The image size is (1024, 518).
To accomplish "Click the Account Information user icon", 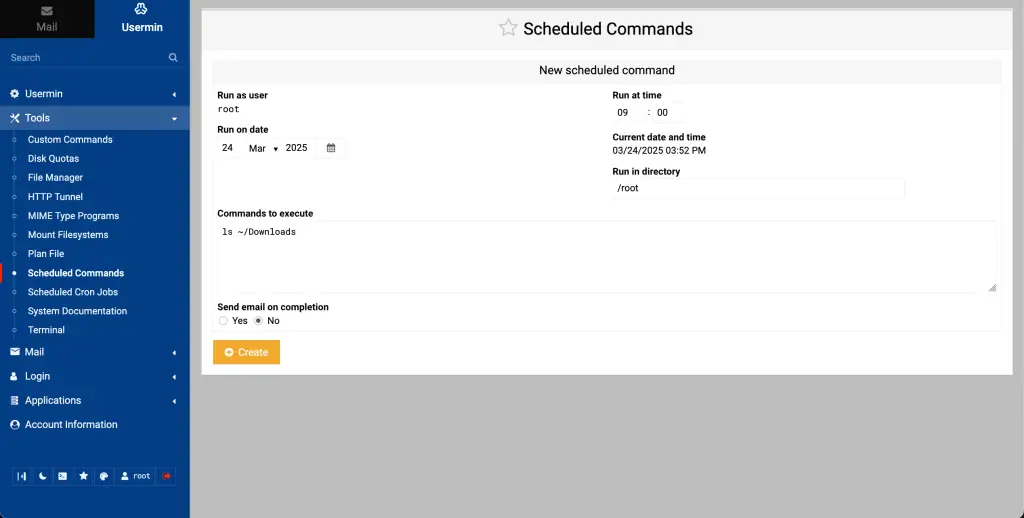I will click(x=14, y=425).
